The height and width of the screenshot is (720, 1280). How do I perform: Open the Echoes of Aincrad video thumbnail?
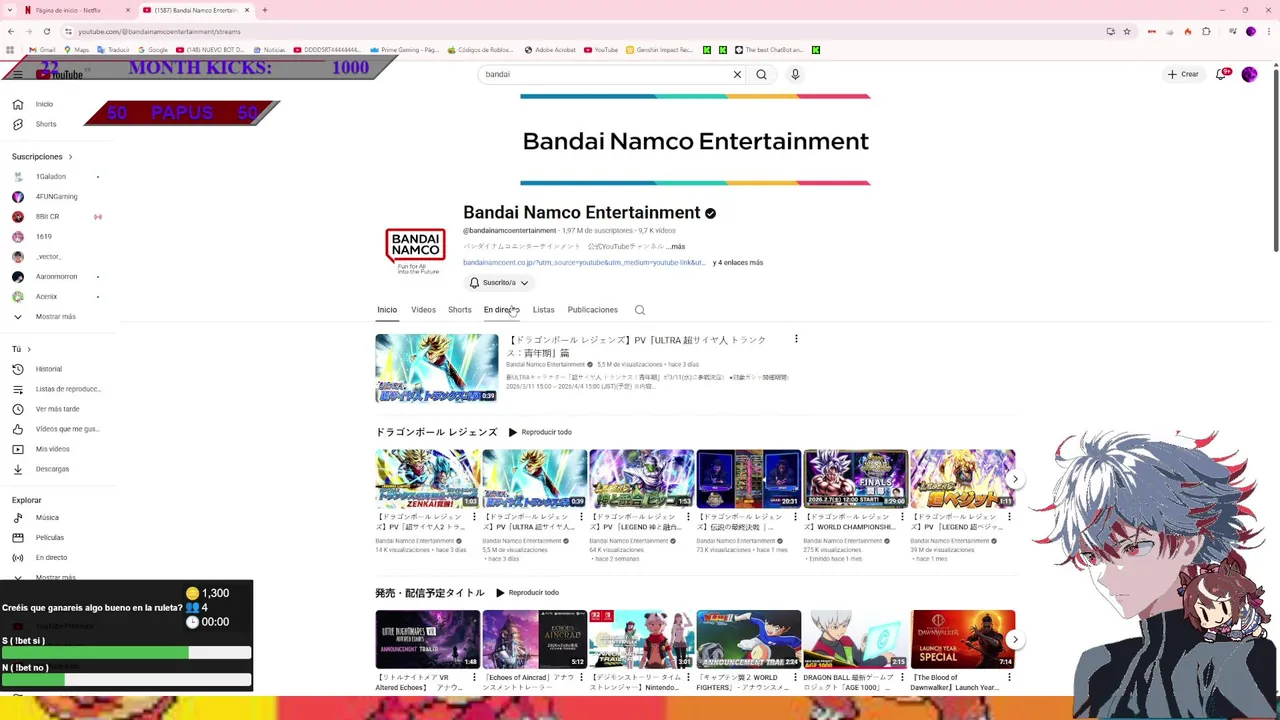(534, 639)
